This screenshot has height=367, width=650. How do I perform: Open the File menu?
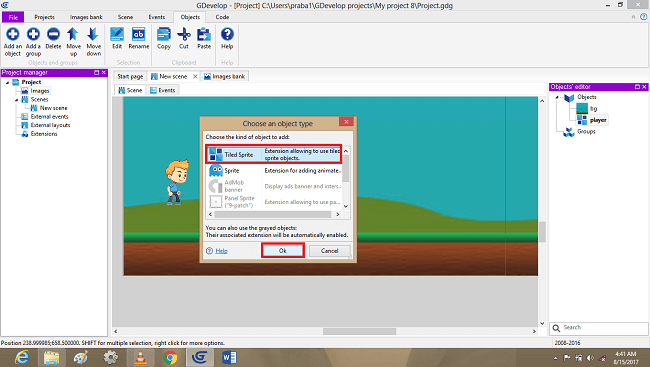pyautogui.click(x=13, y=17)
